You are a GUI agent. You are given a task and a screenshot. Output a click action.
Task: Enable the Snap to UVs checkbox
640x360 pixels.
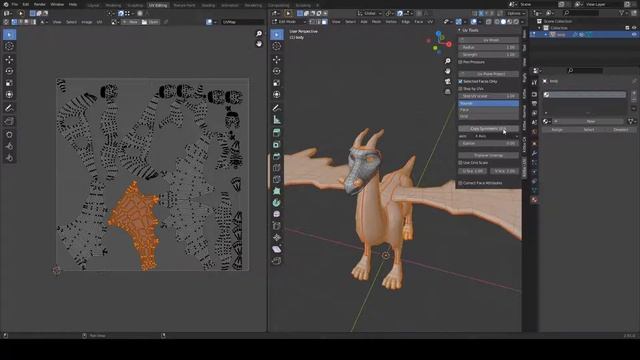tap(460, 89)
